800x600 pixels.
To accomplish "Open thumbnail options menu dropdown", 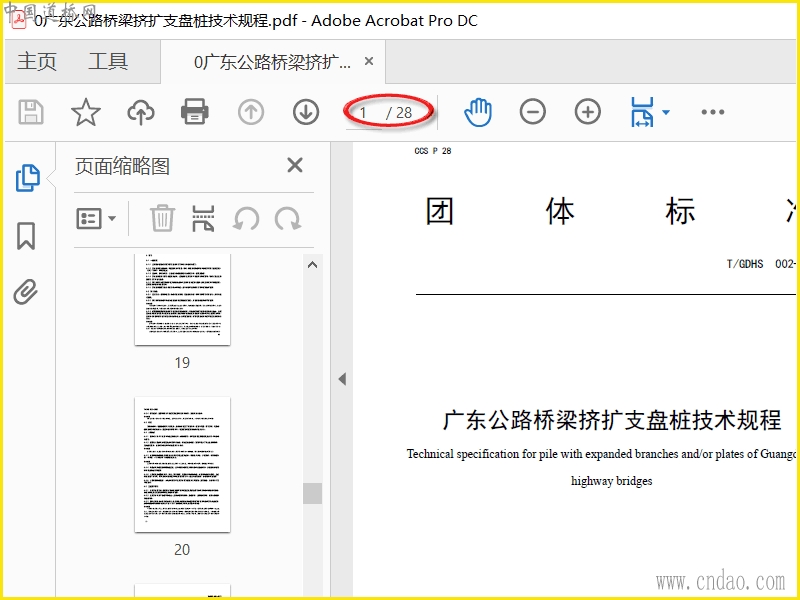I will 96,219.
